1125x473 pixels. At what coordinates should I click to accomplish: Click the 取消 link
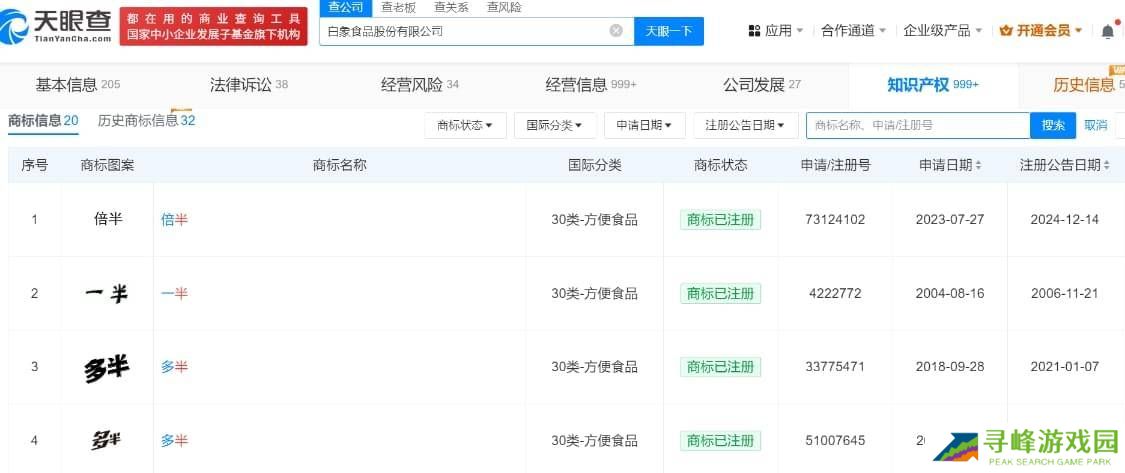coord(1096,125)
